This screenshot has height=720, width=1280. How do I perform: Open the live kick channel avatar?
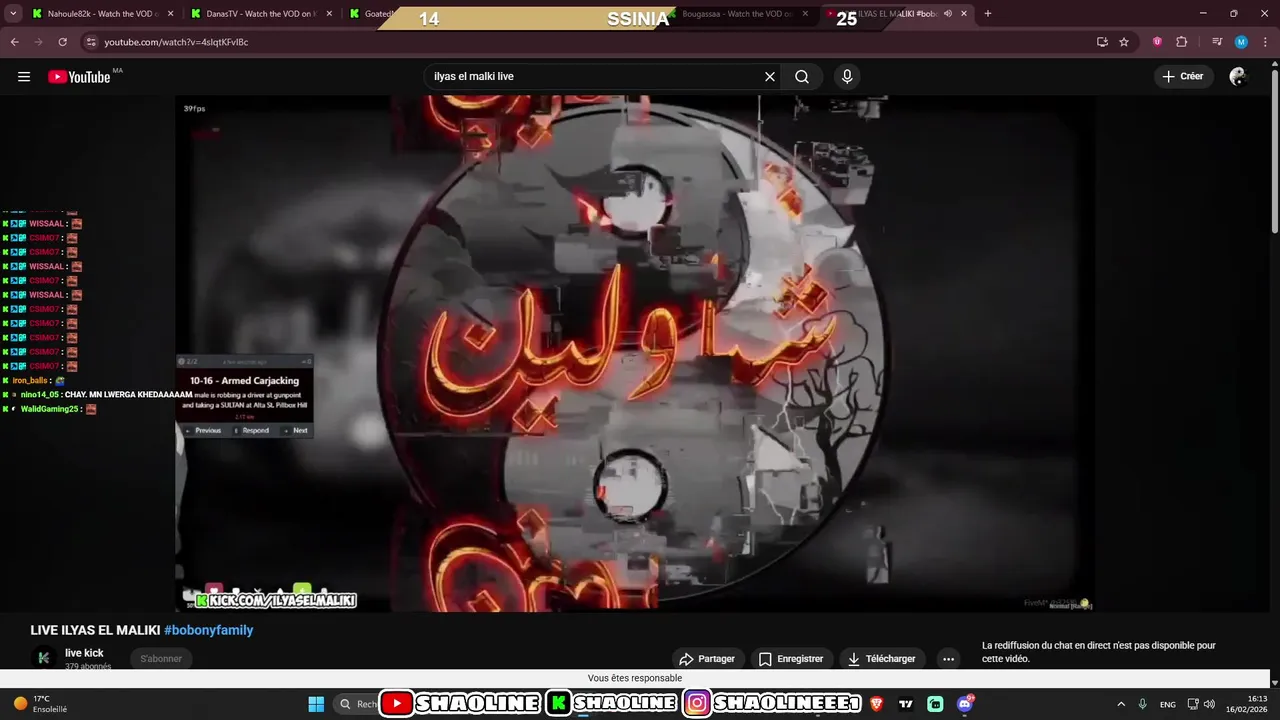pos(43,658)
